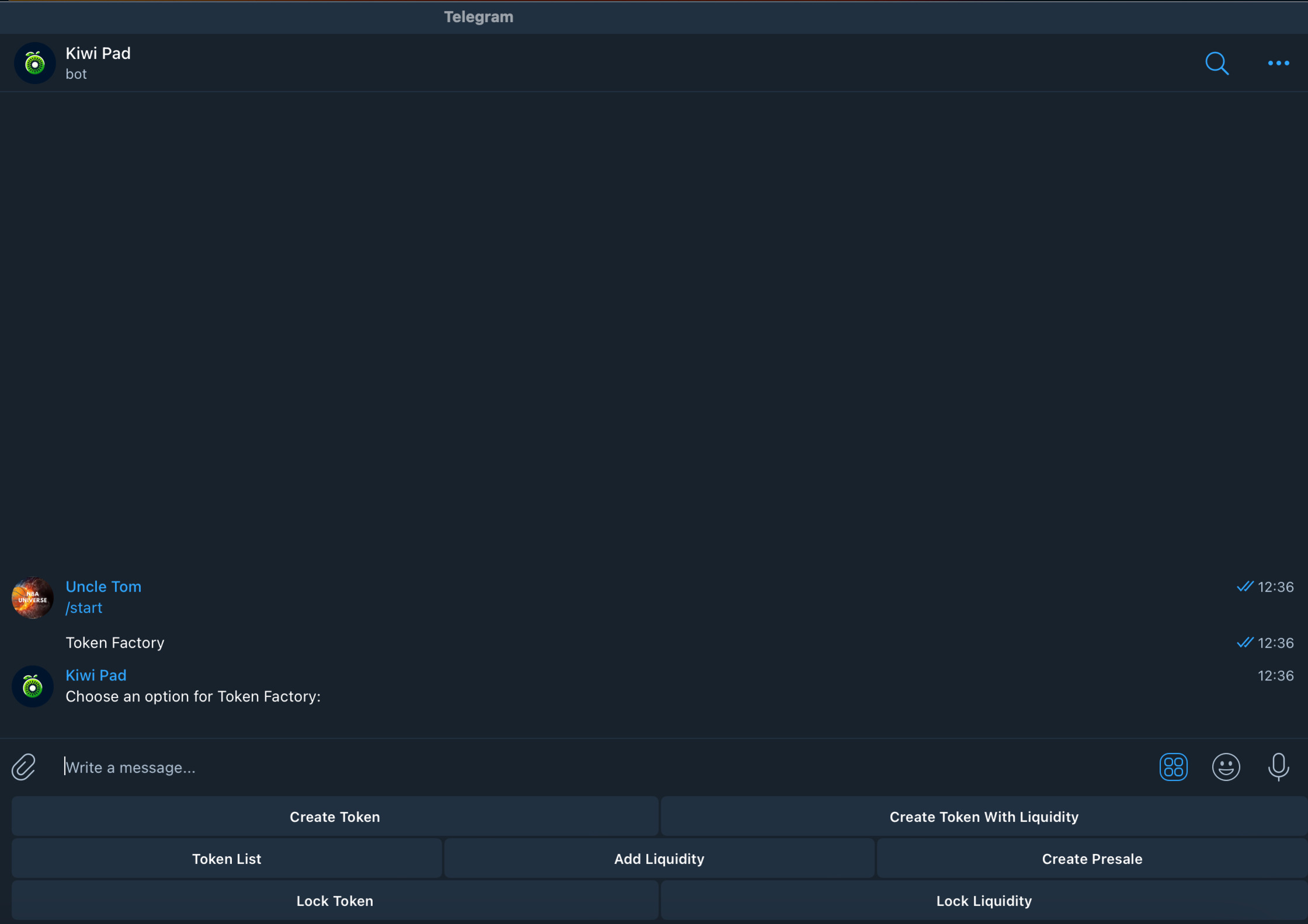Focus the Write a message input field
Image resolution: width=1308 pixels, height=924 pixels.
tap(584, 767)
